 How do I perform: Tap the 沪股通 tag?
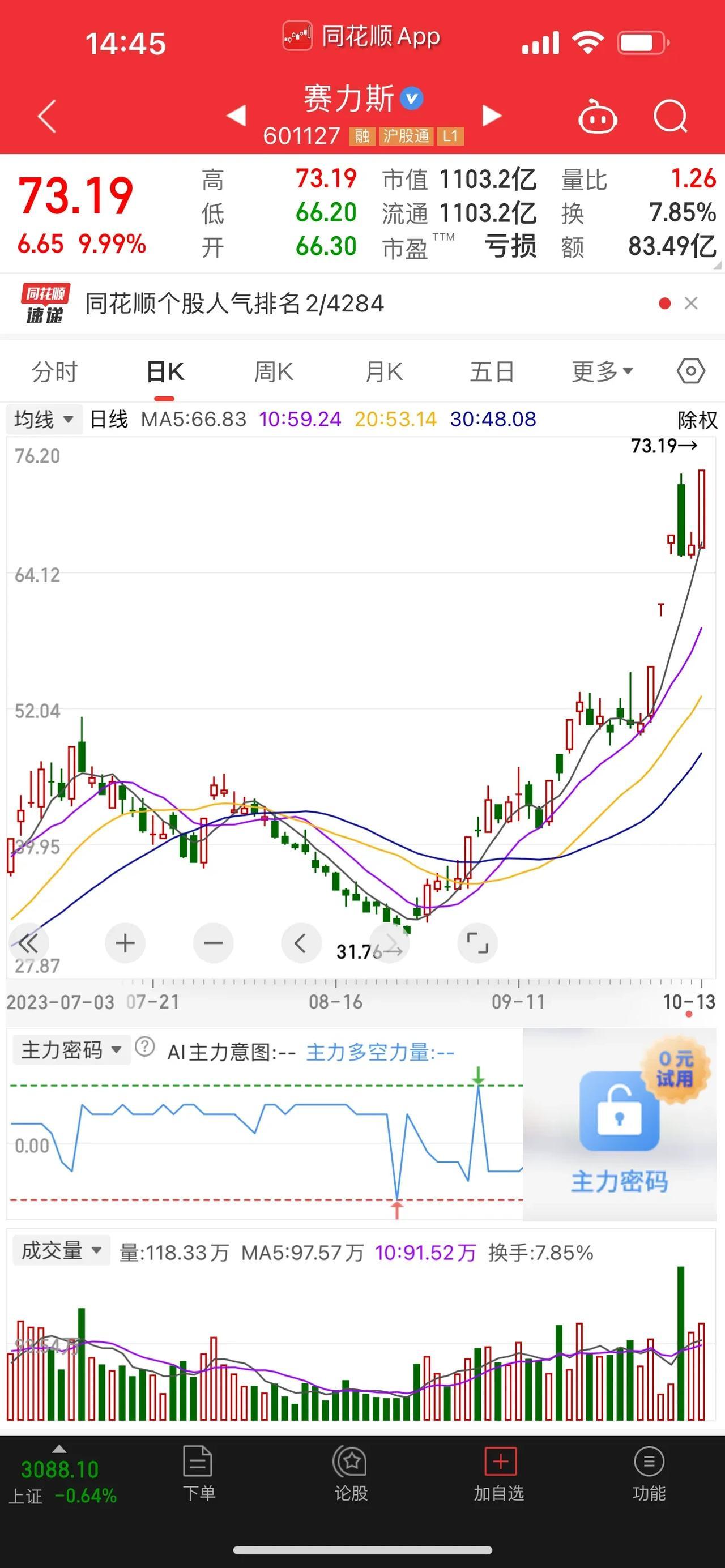(x=406, y=136)
